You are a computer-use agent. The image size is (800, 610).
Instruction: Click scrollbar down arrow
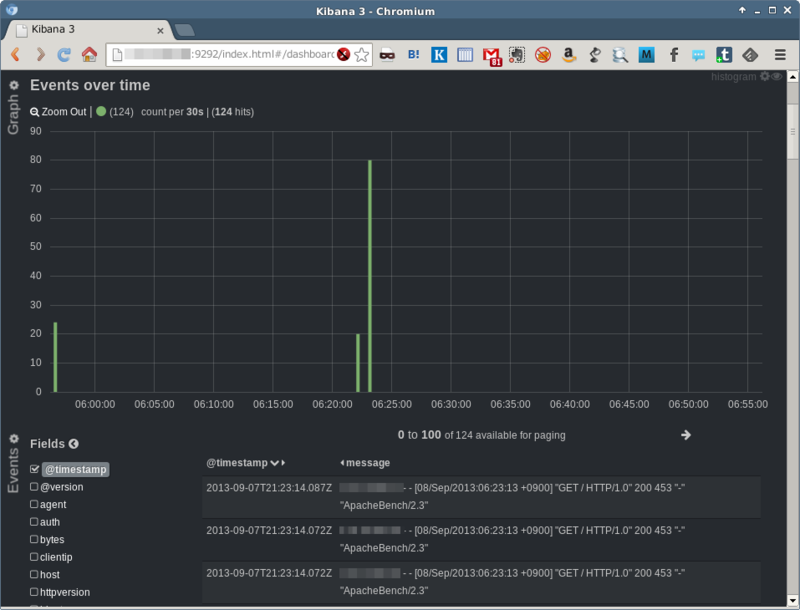(792, 600)
